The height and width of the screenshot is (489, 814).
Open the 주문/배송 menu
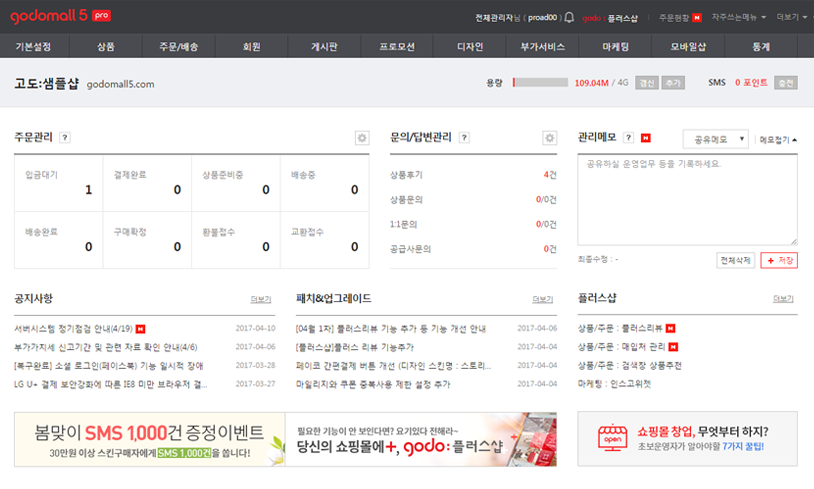tap(179, 46)
